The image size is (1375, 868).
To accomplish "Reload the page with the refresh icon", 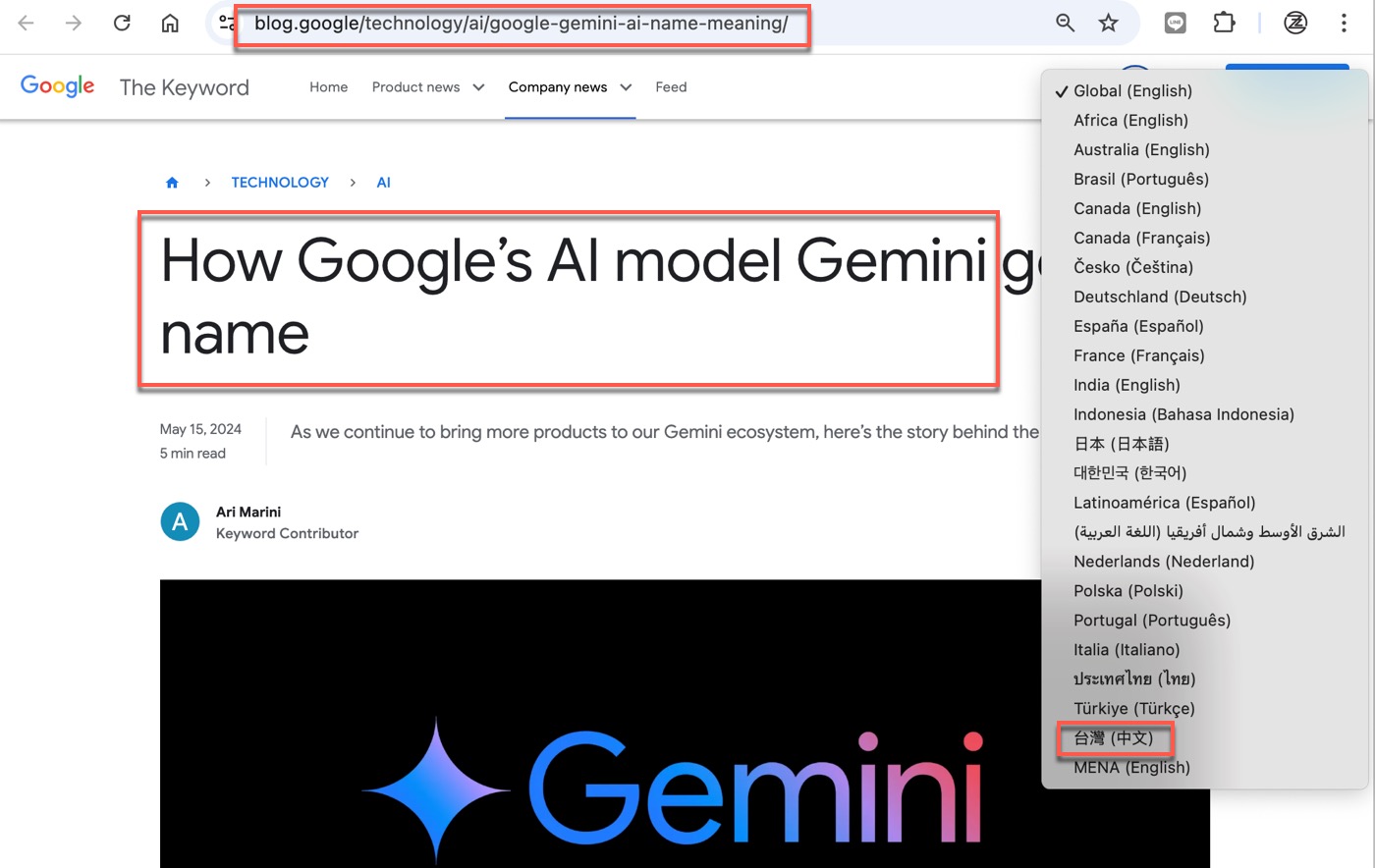I will pyautogui.click(x=122, y=23).
